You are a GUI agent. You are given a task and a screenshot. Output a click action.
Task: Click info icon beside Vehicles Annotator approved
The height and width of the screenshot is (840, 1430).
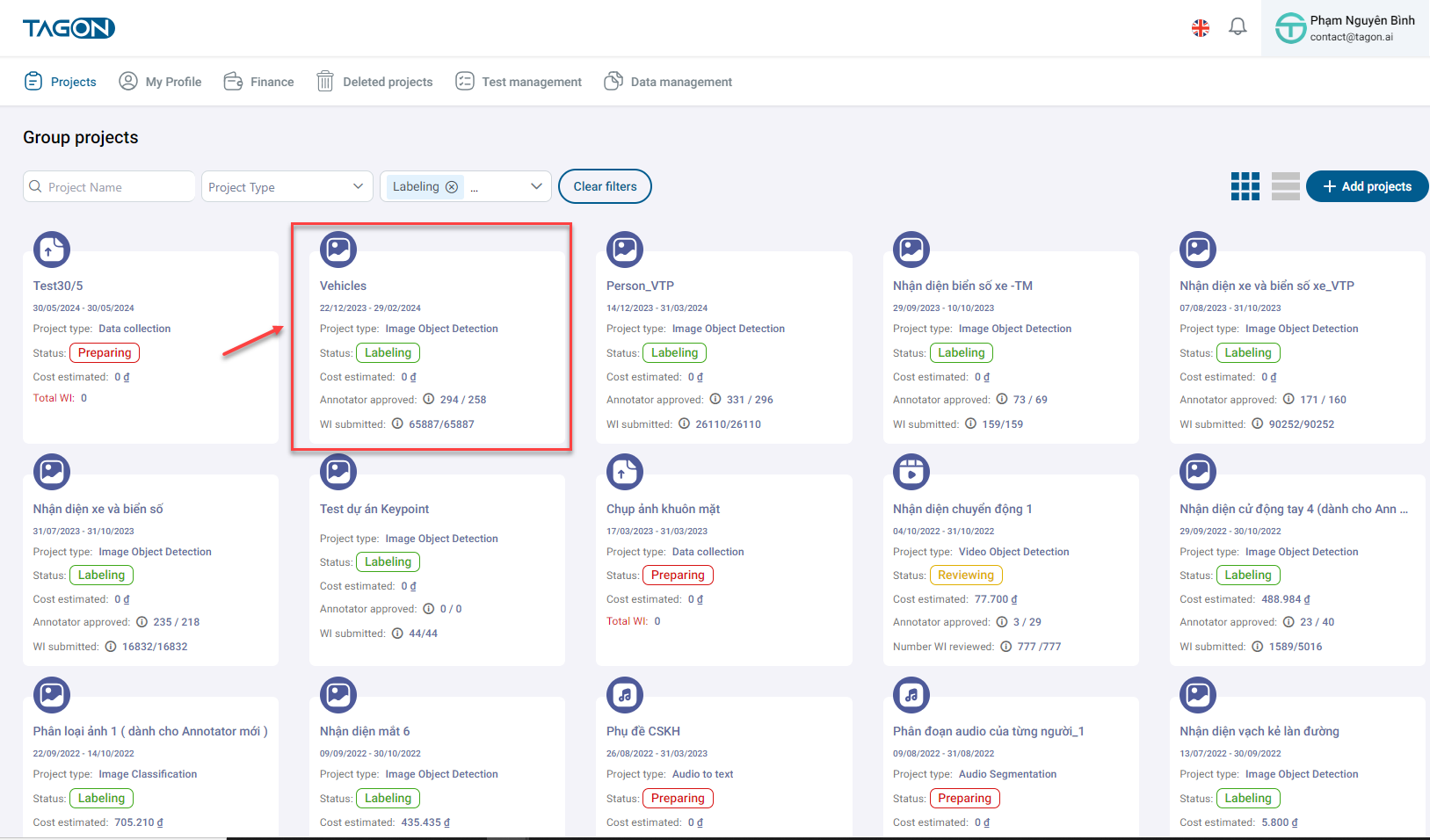pos(429,399)
